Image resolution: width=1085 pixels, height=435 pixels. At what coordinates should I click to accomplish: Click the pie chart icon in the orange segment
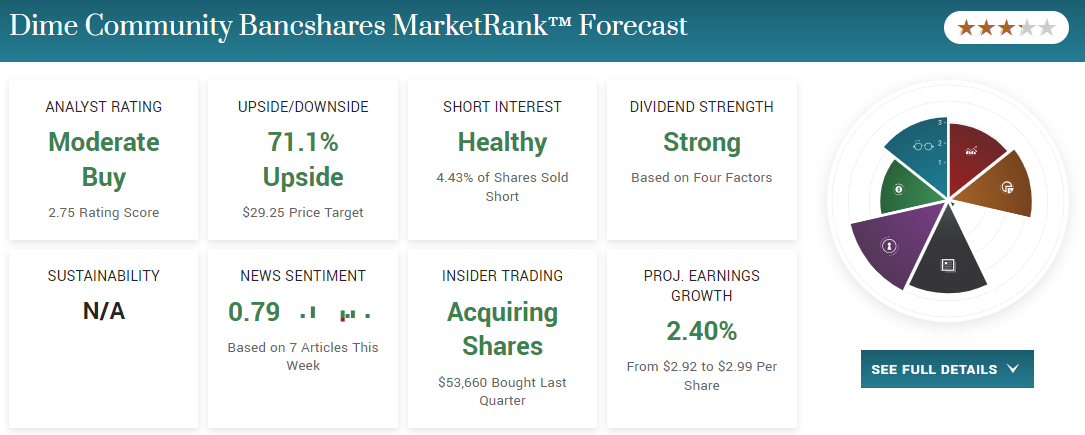tap(1006, 187)
